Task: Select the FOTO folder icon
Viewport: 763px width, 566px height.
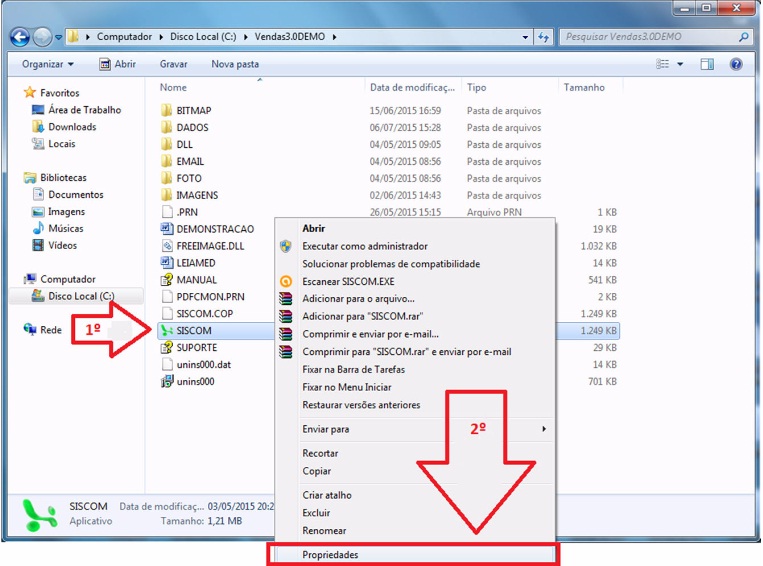Action: pos(166,179)
